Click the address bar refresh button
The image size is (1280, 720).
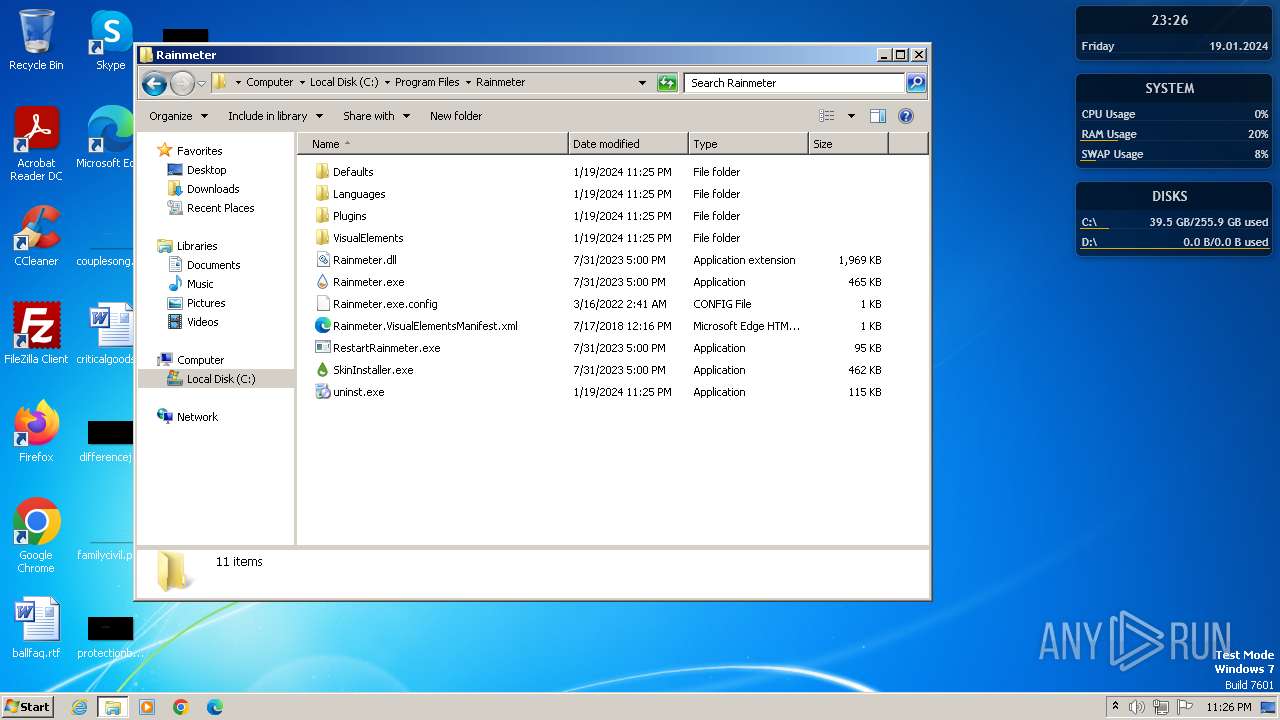click(x=667, y=83)
